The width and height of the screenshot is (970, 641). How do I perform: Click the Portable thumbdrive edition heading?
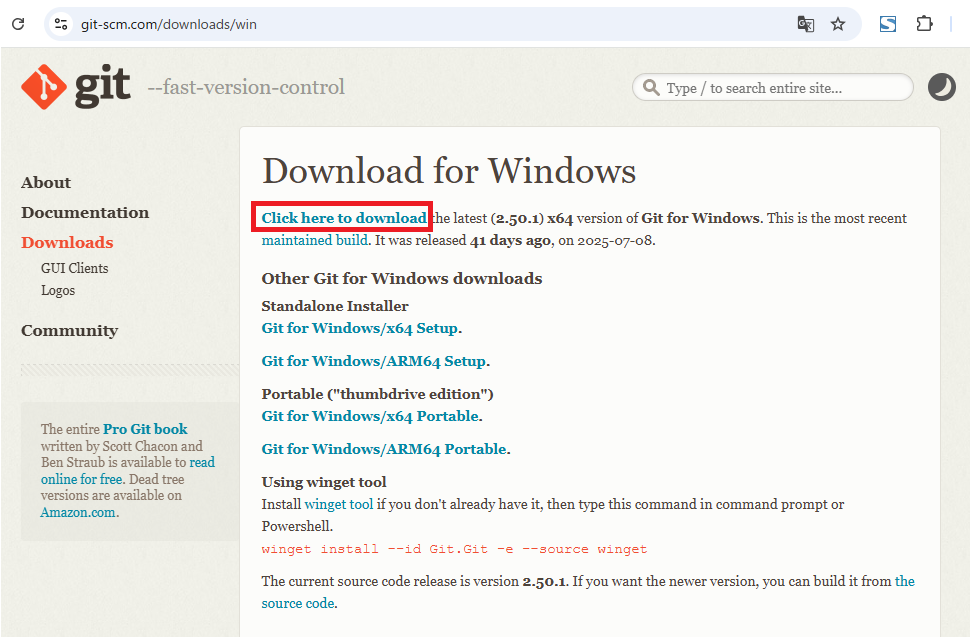(377, 394)
